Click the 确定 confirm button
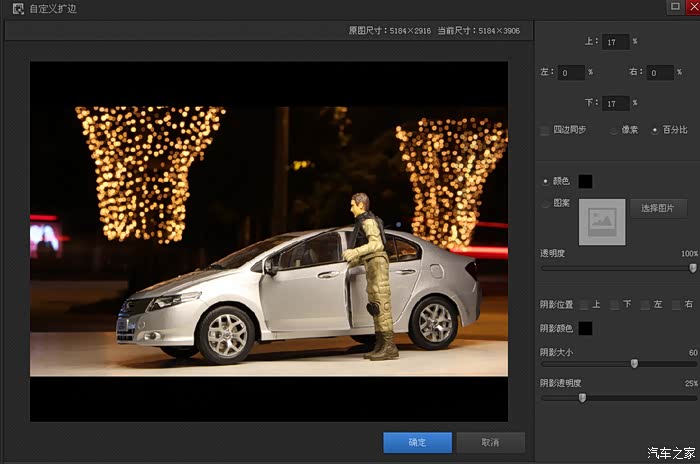The width and height of the screenshot is (700, 464). pyautogui.click(x=417, y=442)
